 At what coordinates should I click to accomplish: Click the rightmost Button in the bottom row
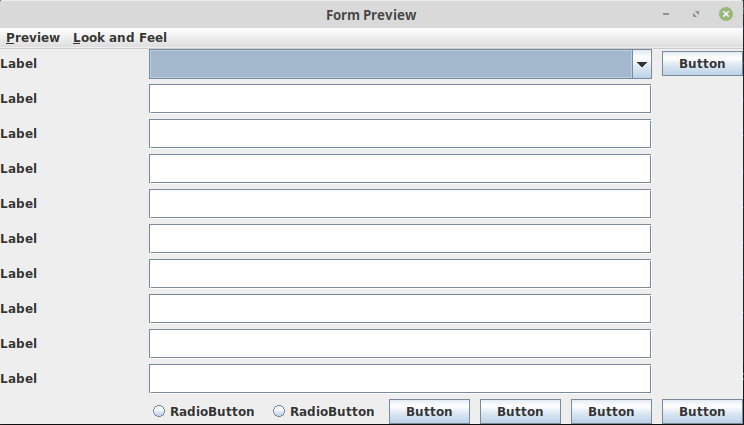pos(702,411)
